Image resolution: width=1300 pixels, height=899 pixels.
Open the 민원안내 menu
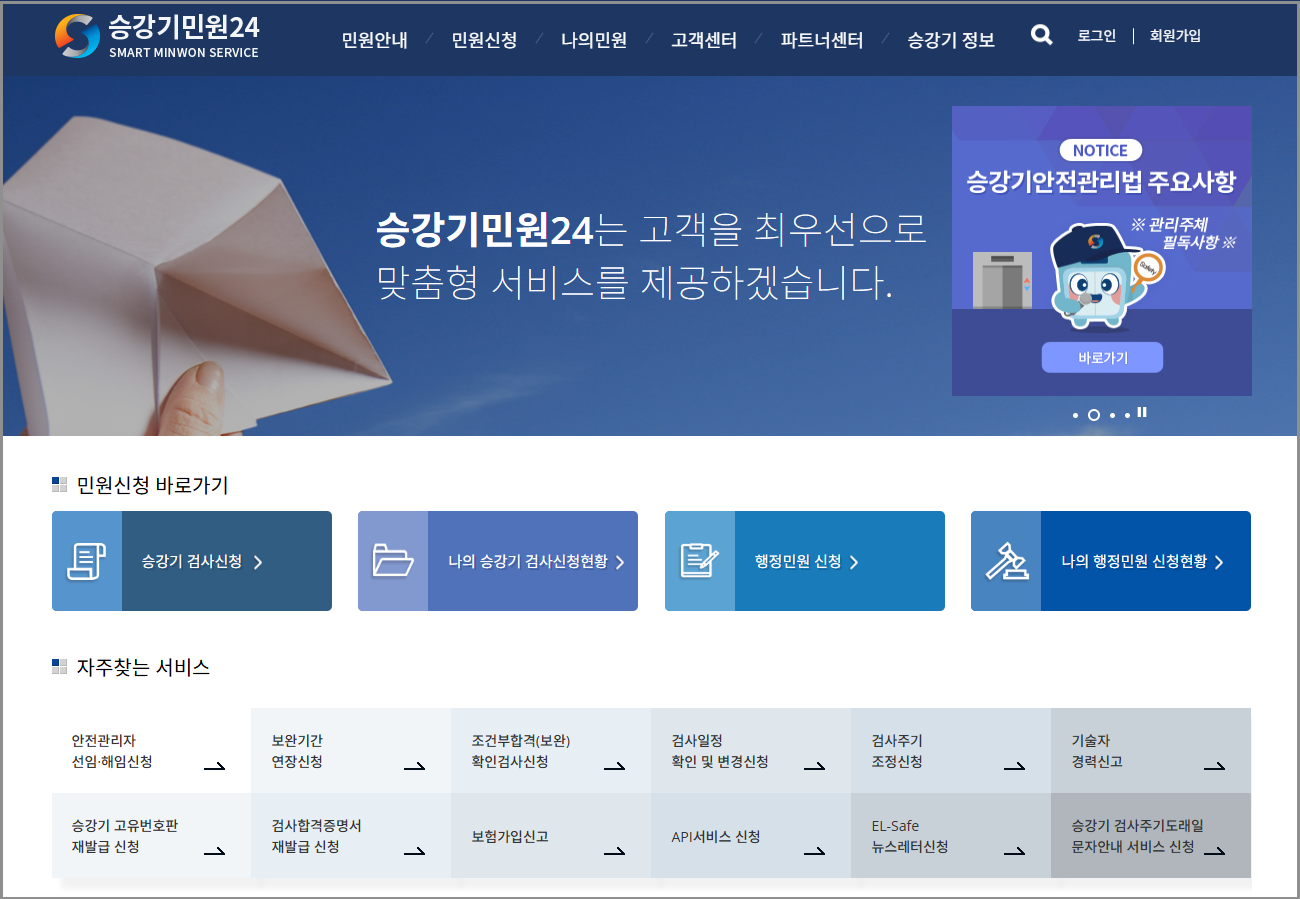pyautogui.click(x=373, y=41)
